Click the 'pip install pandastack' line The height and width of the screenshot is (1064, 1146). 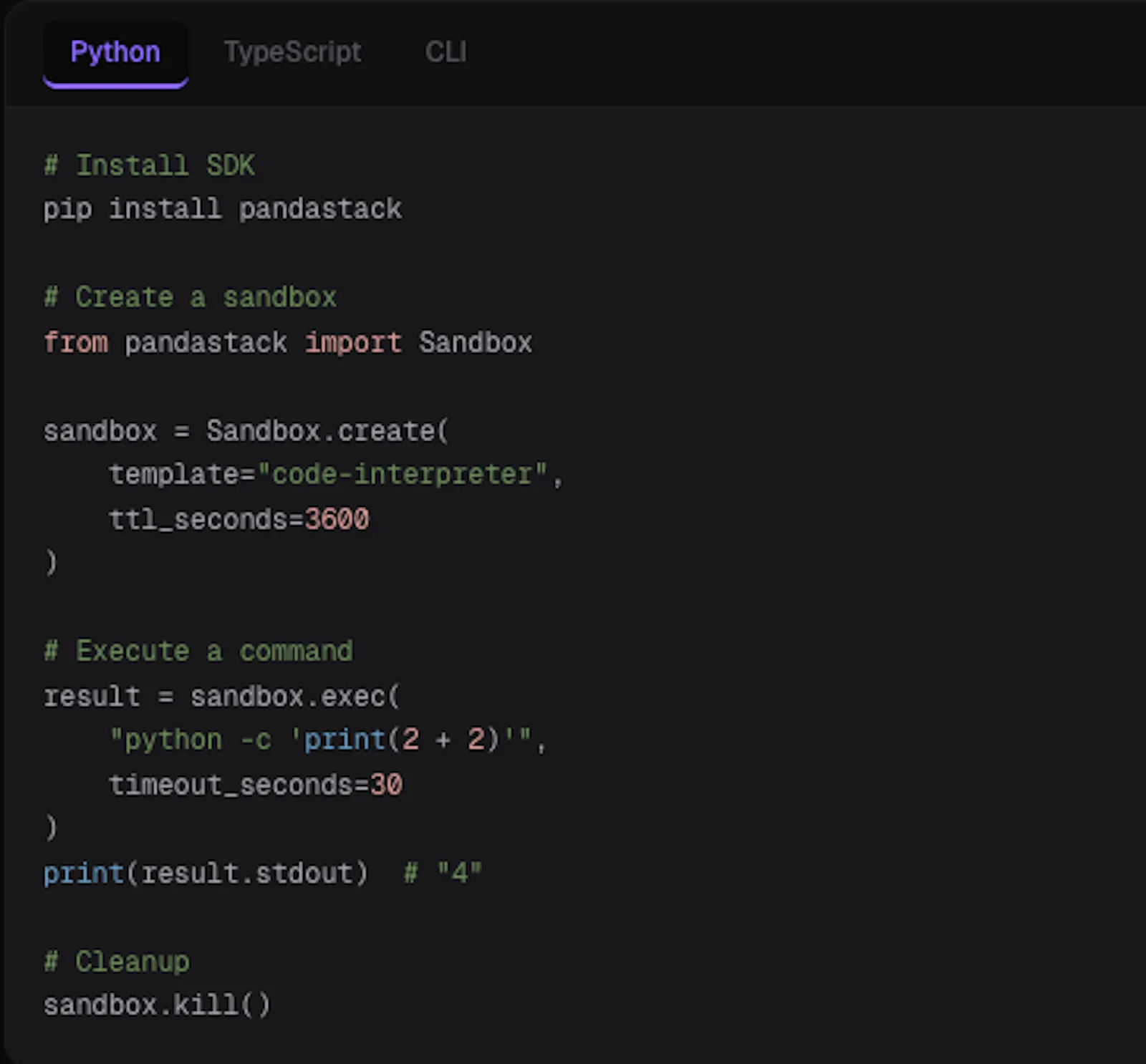tap(223, 209)
